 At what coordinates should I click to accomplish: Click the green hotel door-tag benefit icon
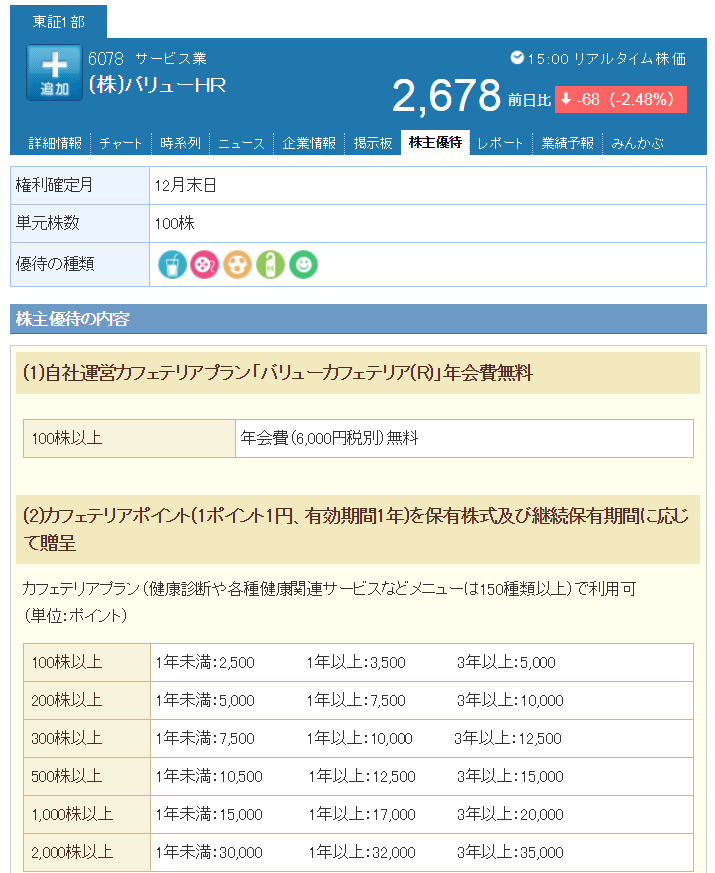tap(271, 264)
